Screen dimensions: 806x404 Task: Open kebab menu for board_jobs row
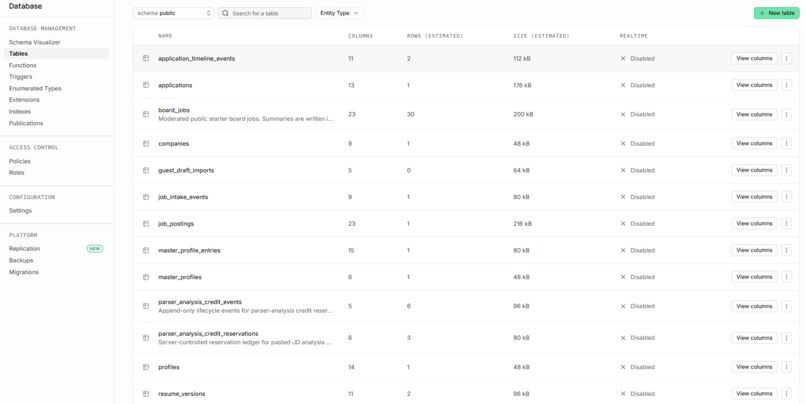[786, 114]
